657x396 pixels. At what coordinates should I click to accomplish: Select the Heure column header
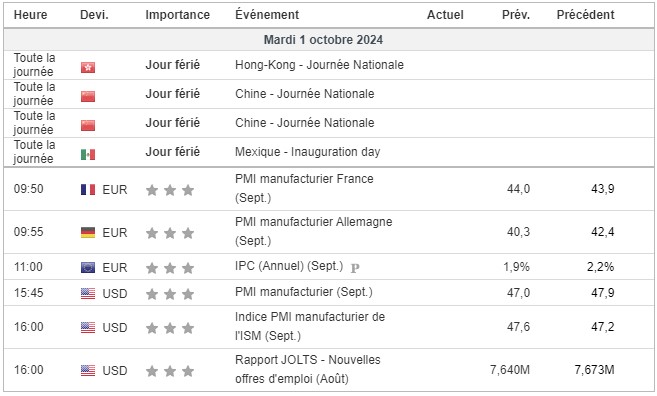click(30, 15)
